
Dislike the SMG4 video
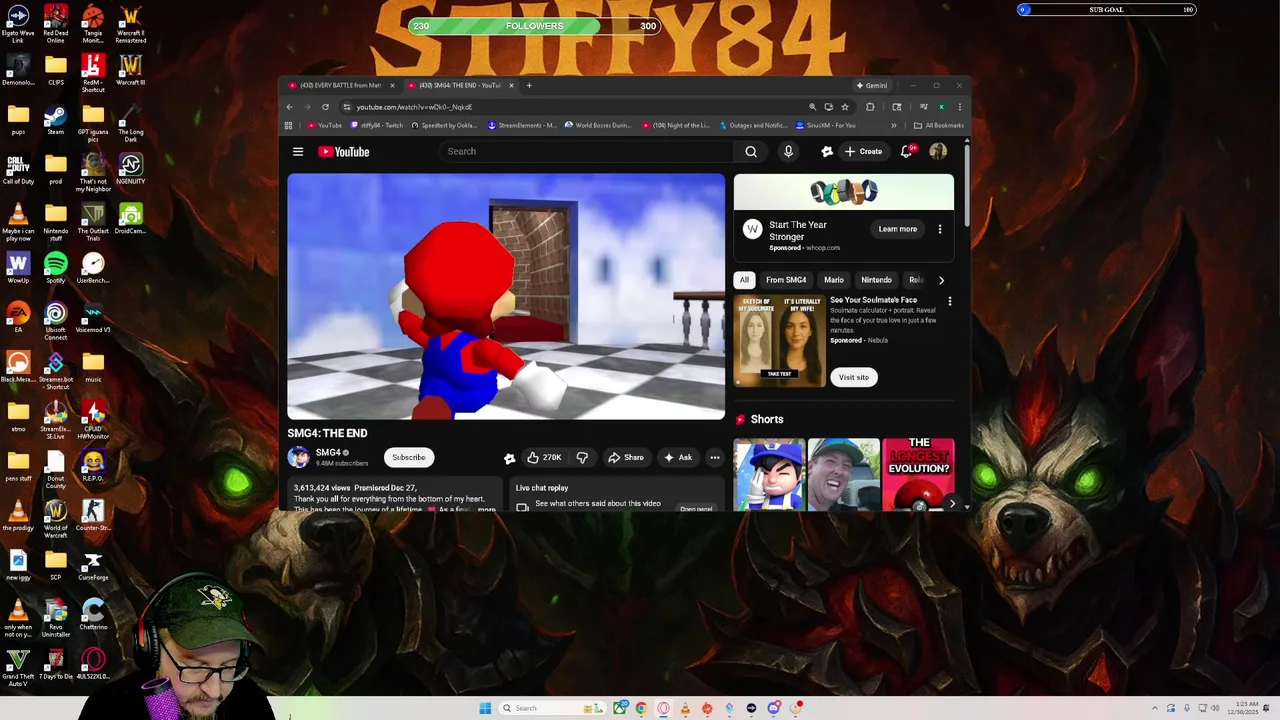pos(582,457)
